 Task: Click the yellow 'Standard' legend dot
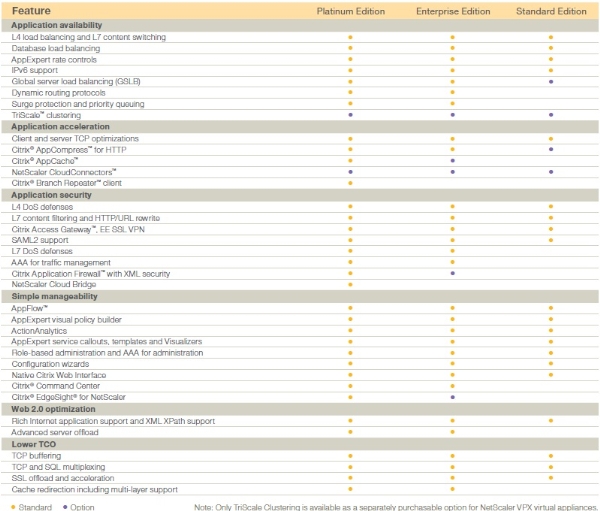click(13, 507)
